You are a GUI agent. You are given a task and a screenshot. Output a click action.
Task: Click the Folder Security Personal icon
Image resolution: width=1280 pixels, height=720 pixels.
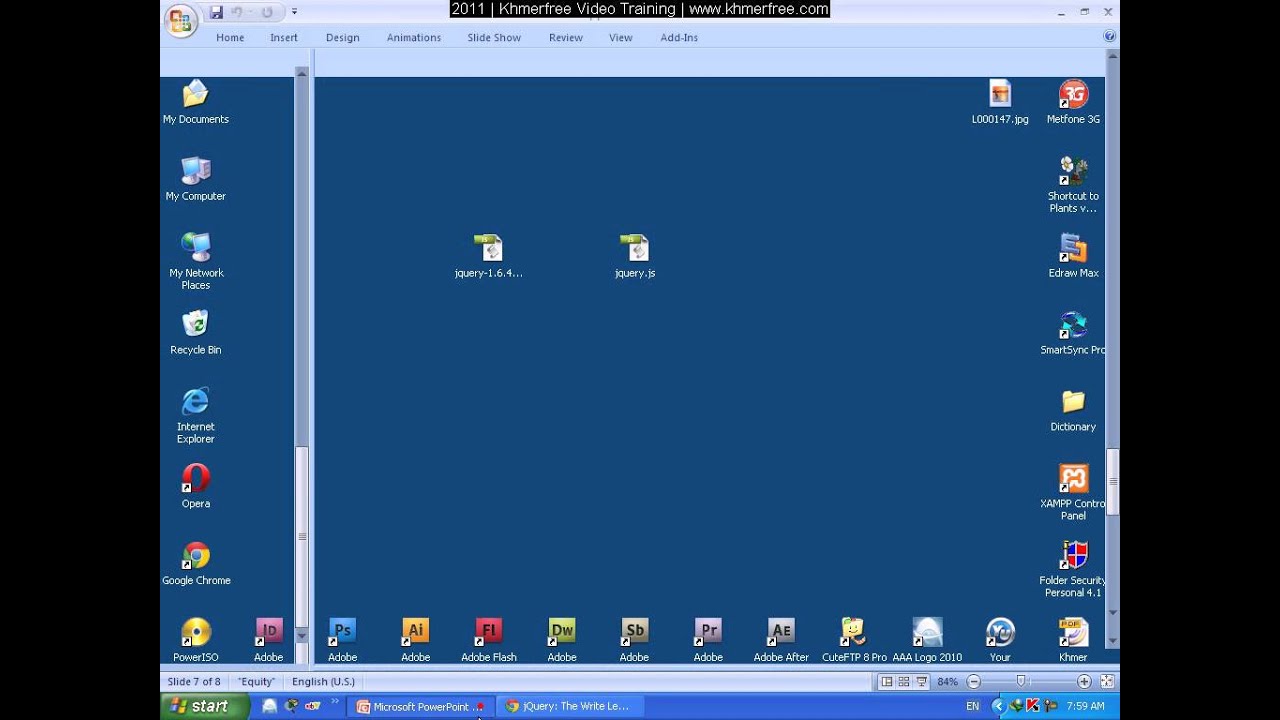coord(1073,555)
